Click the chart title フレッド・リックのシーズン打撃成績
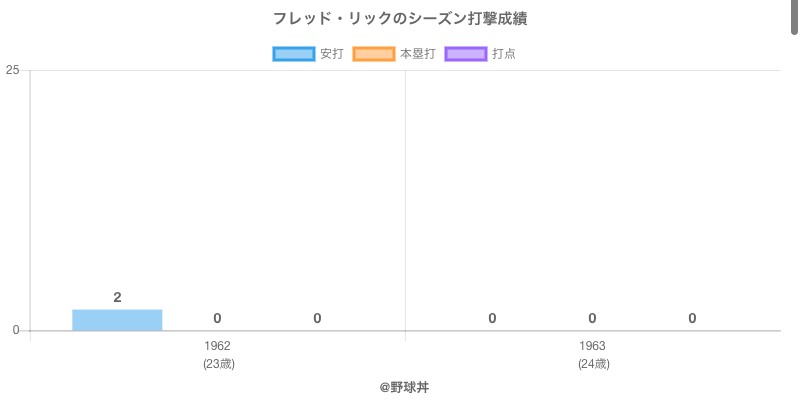800x400 pixels. (x=400, y=19)
